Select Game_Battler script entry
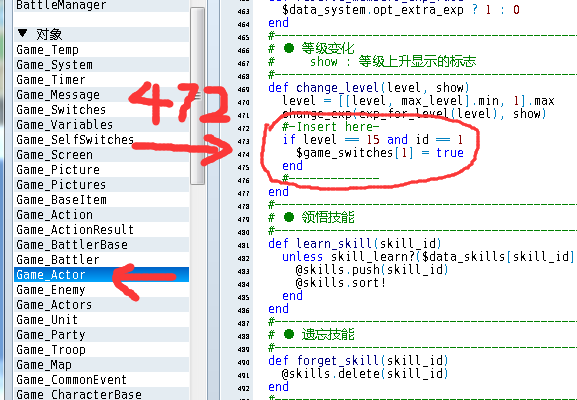 pyautogui.click(x=101, y=260)
